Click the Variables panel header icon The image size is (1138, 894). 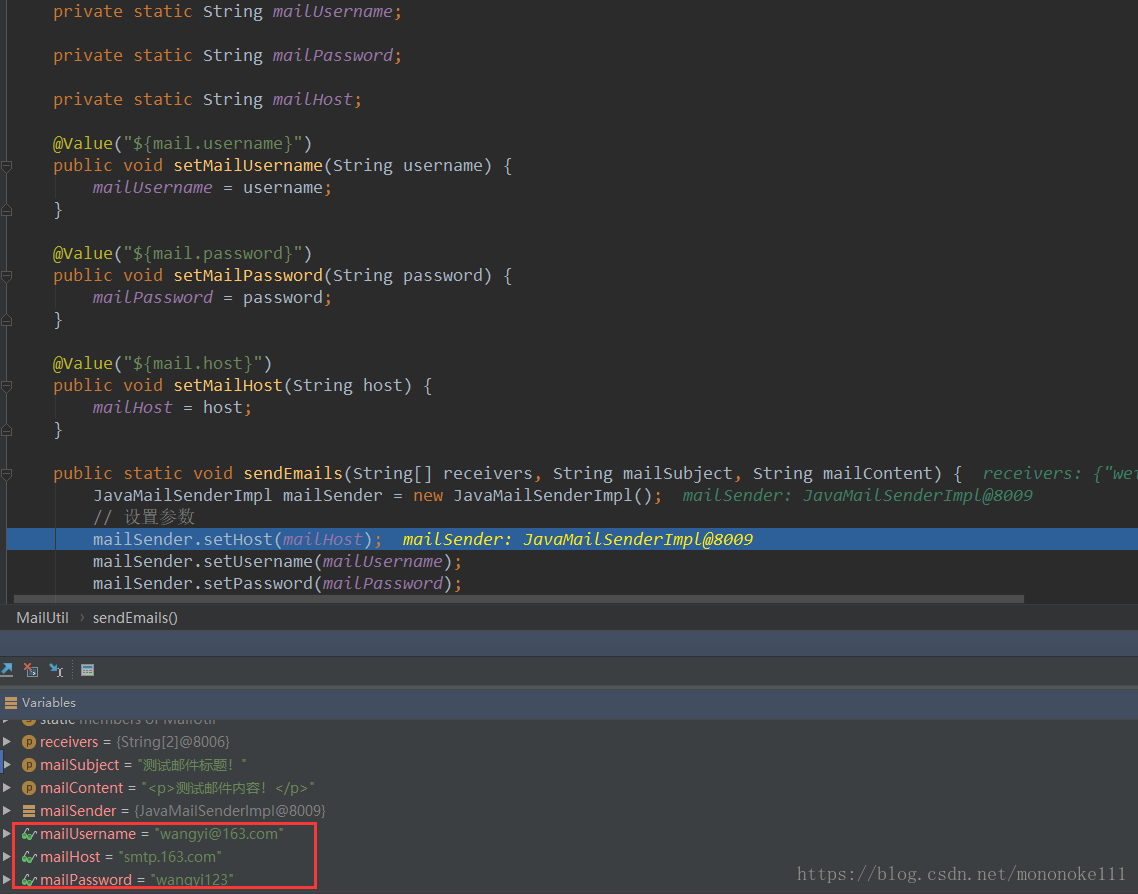tap(11, 703)
